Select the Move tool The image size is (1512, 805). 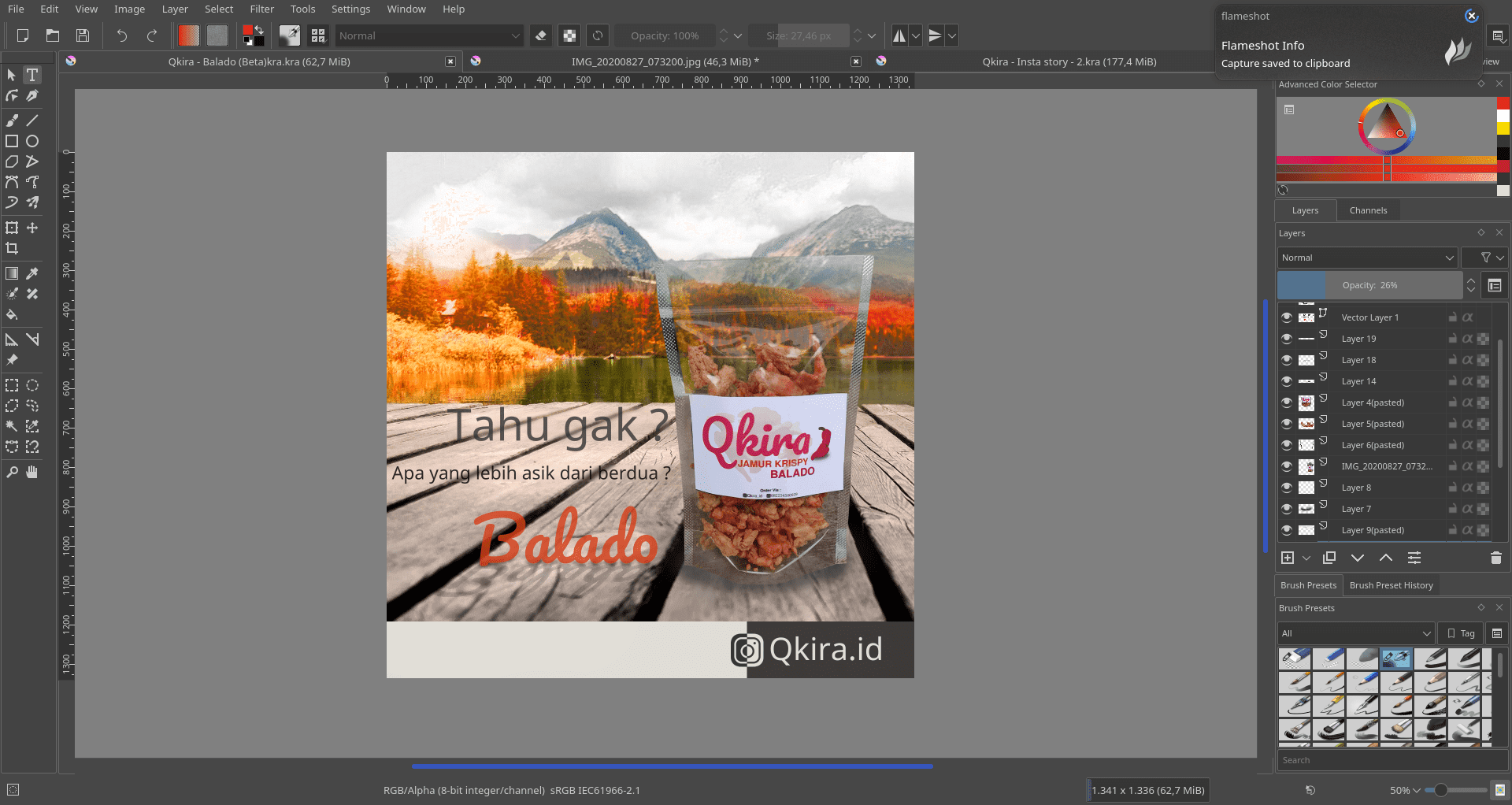(x=32, y=228)
